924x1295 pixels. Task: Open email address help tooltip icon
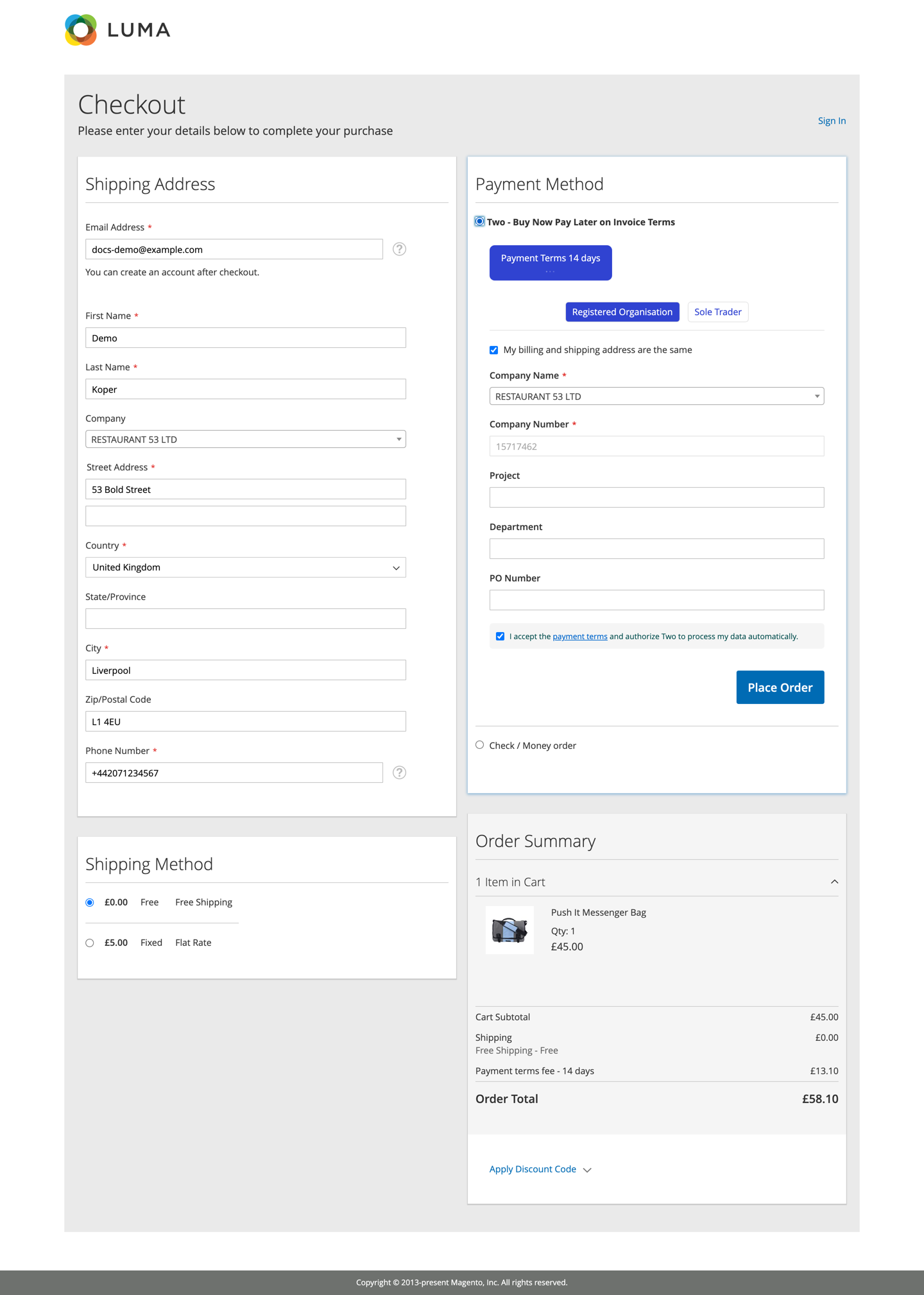click(399, 249)
